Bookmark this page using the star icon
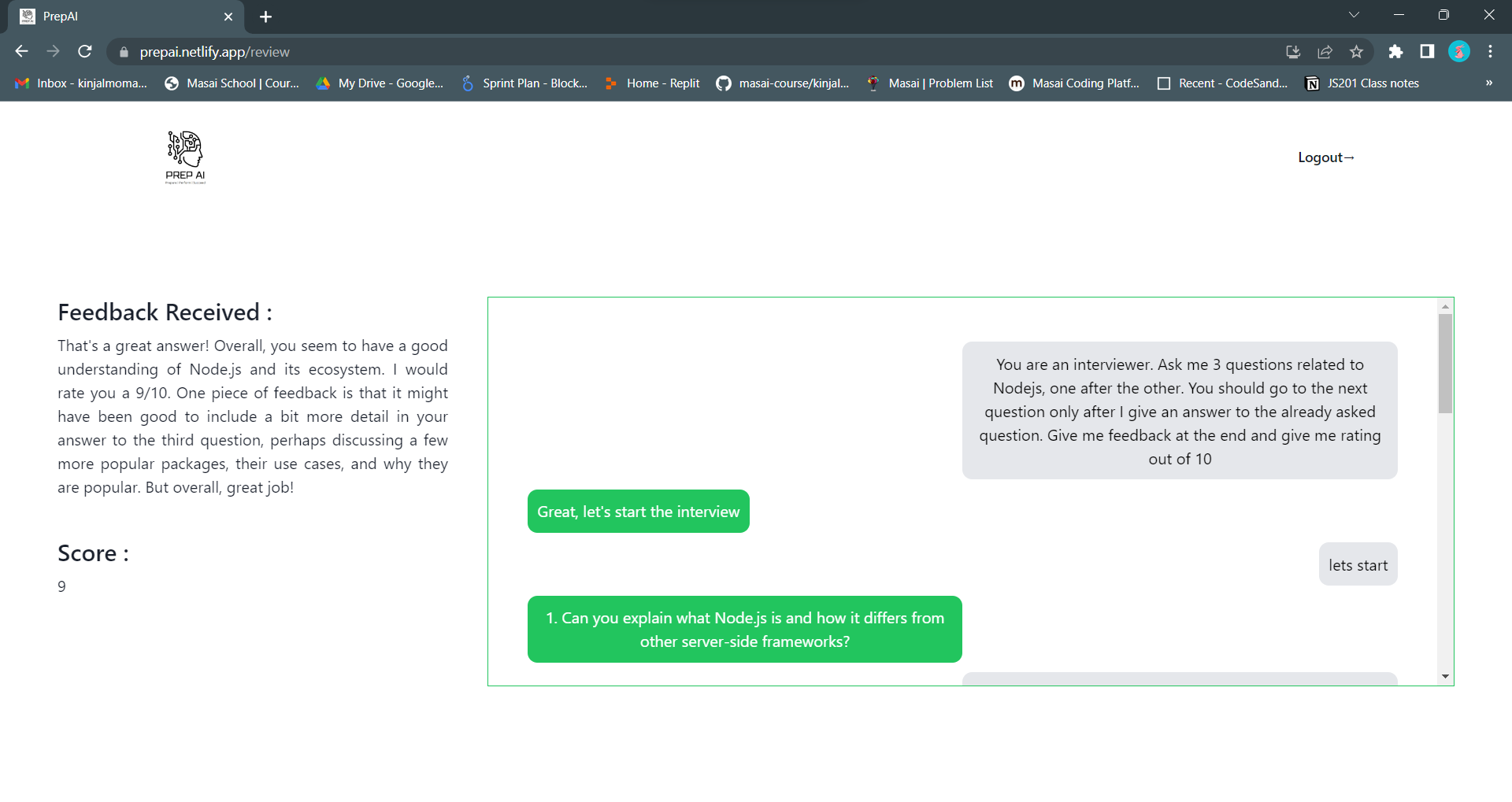1512x802 pixels. point(1357,51)
